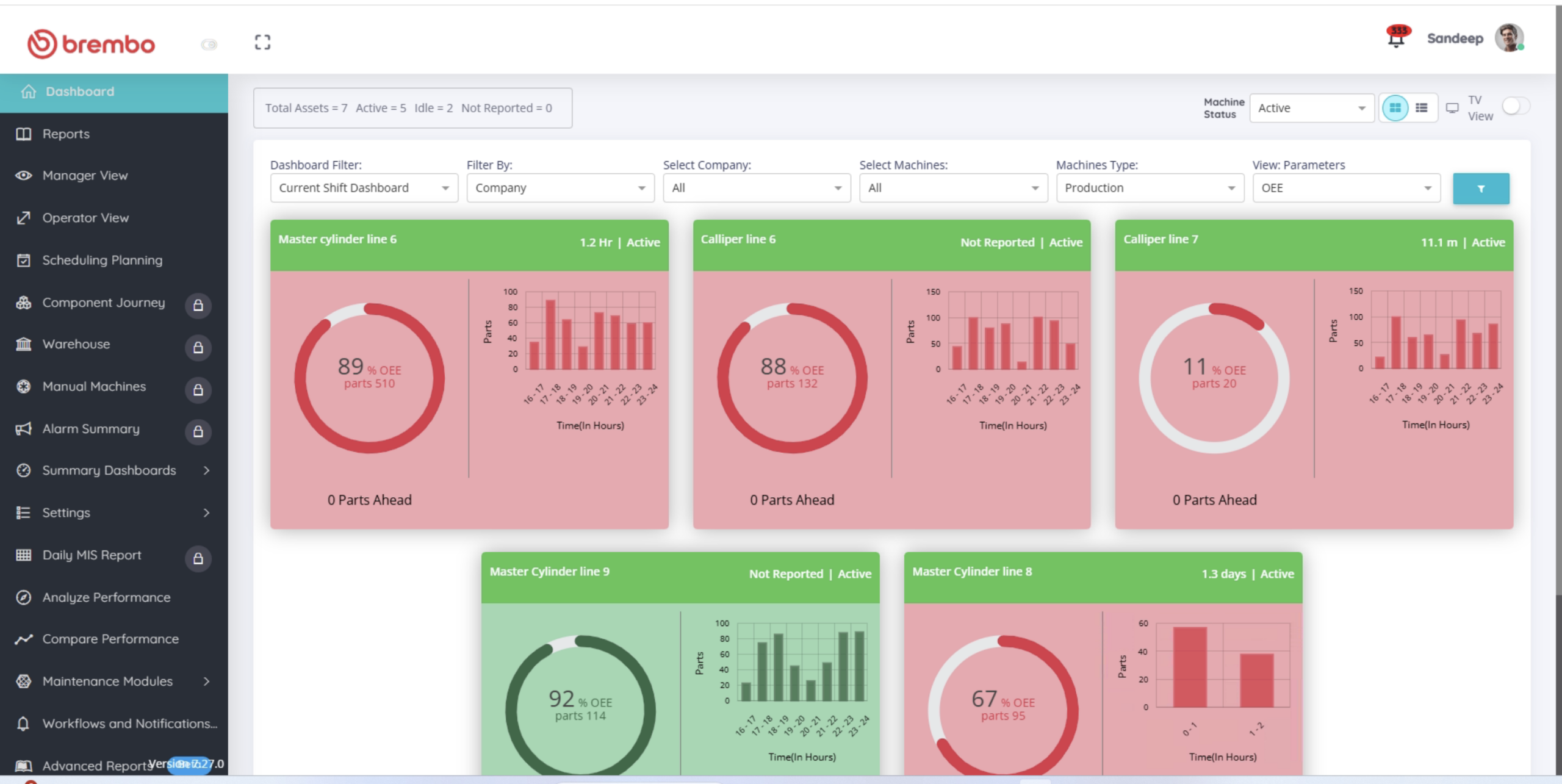Click the lock icon beside Daily MIS Report
The height and width of the screenshot is (784, 1562).
[198, 558]
